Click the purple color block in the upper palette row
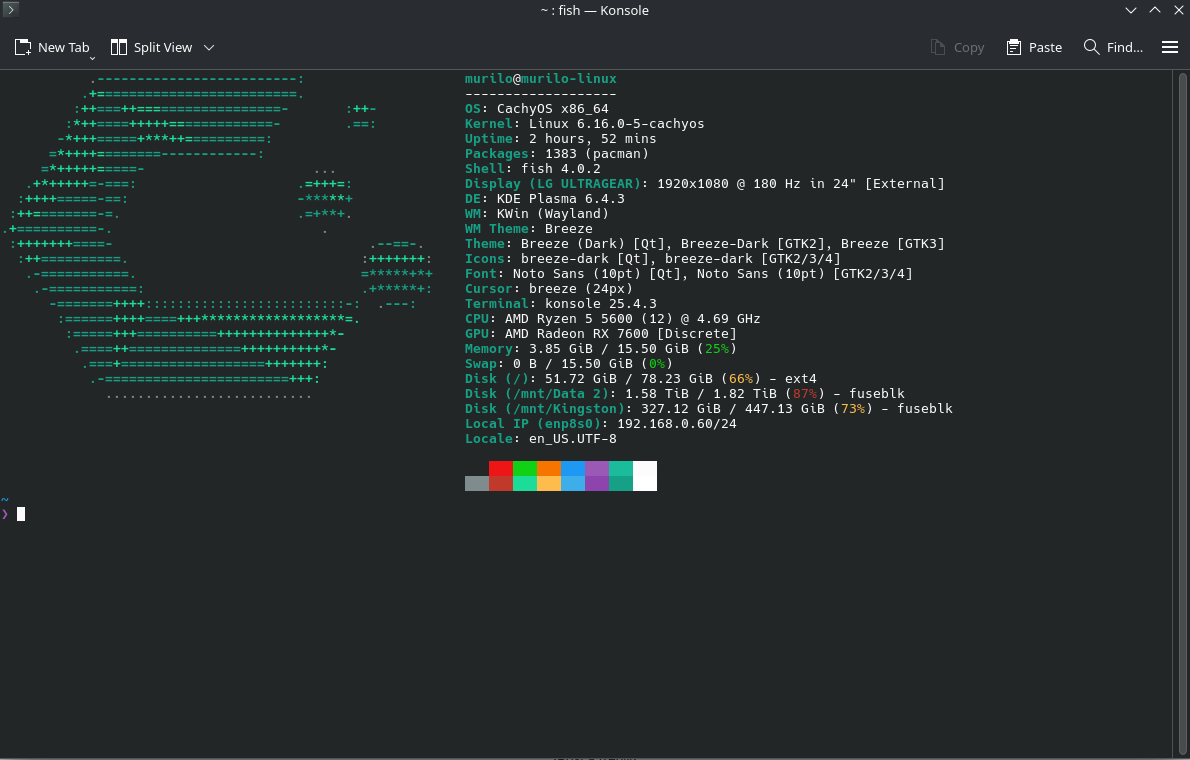The image size is (1190, 760). click(597, 468)
